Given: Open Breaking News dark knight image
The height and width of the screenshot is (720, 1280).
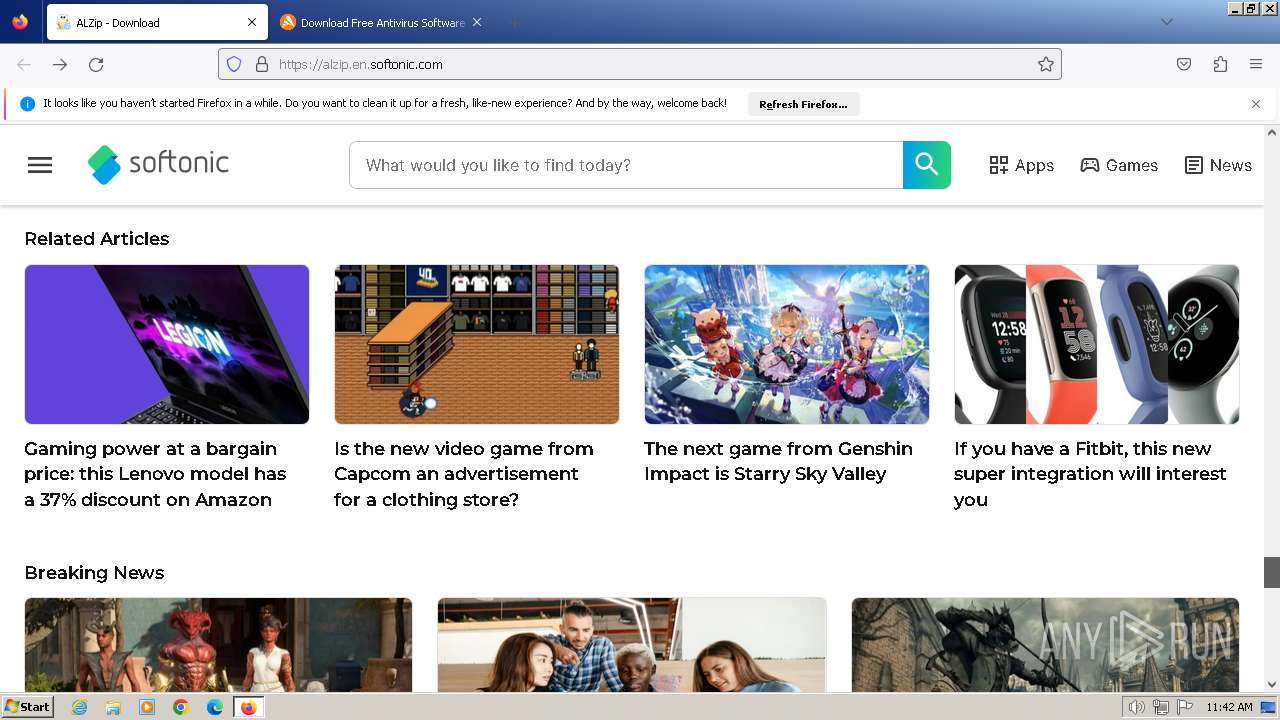Looking at the screenshot, I should coord(1045,645).
